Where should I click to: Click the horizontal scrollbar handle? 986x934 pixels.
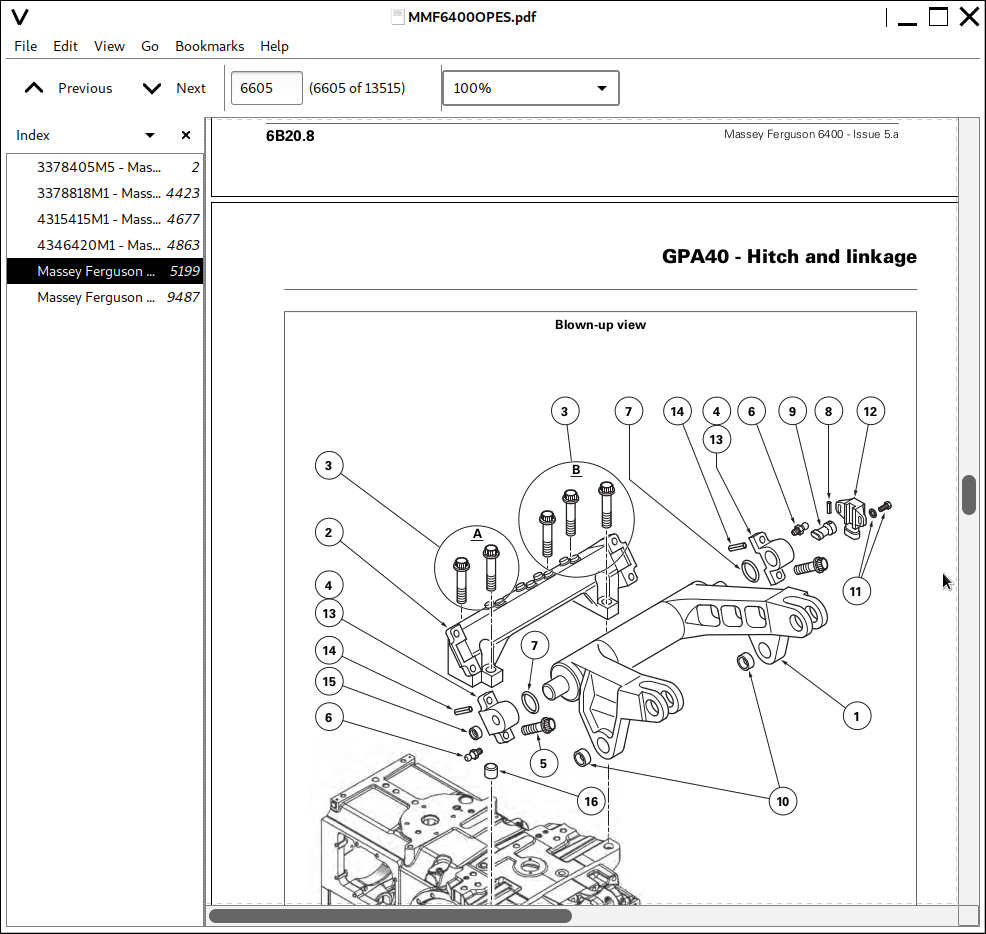tap(390, 915)
